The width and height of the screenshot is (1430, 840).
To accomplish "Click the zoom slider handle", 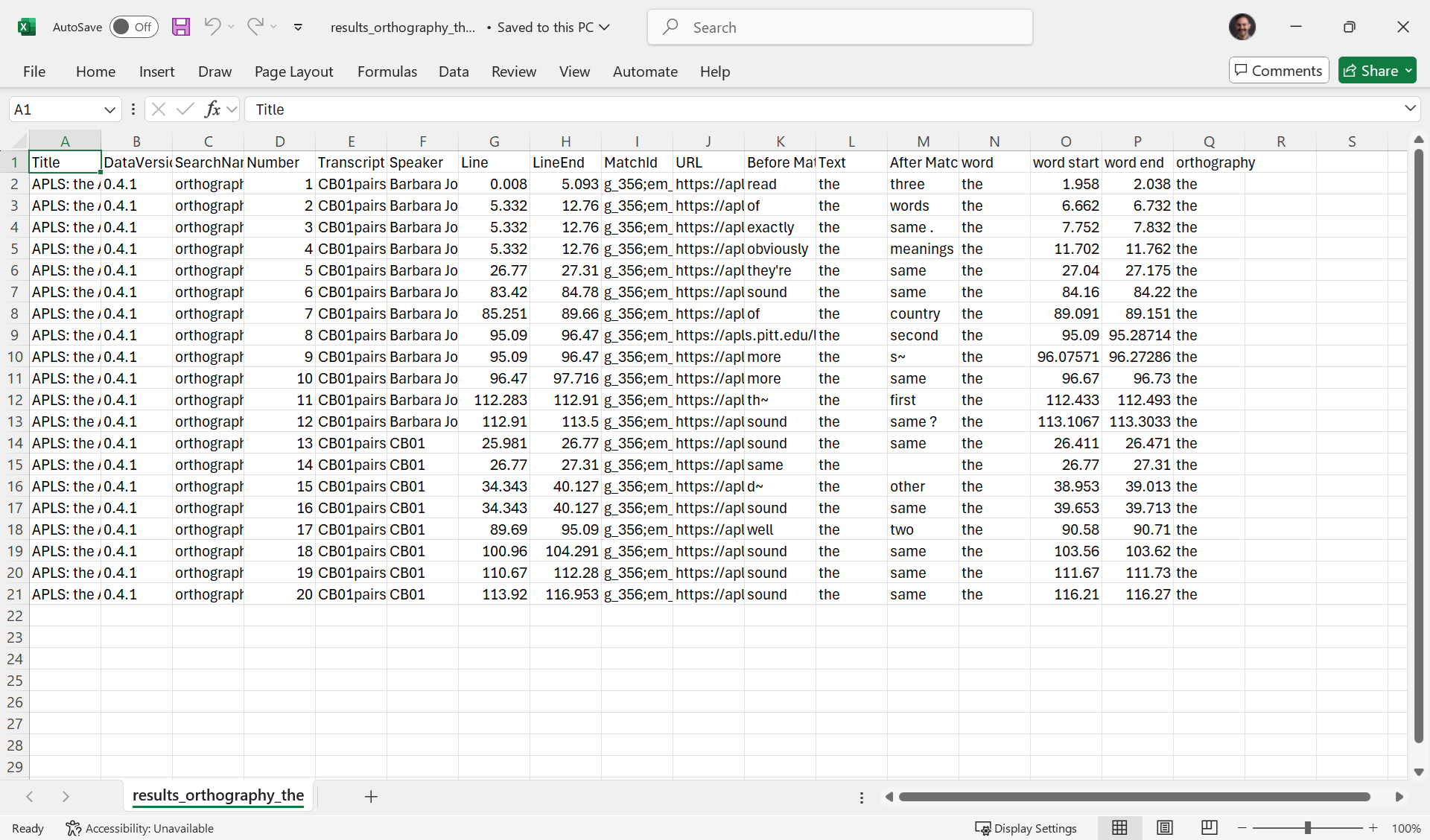I will [1308, 828].
